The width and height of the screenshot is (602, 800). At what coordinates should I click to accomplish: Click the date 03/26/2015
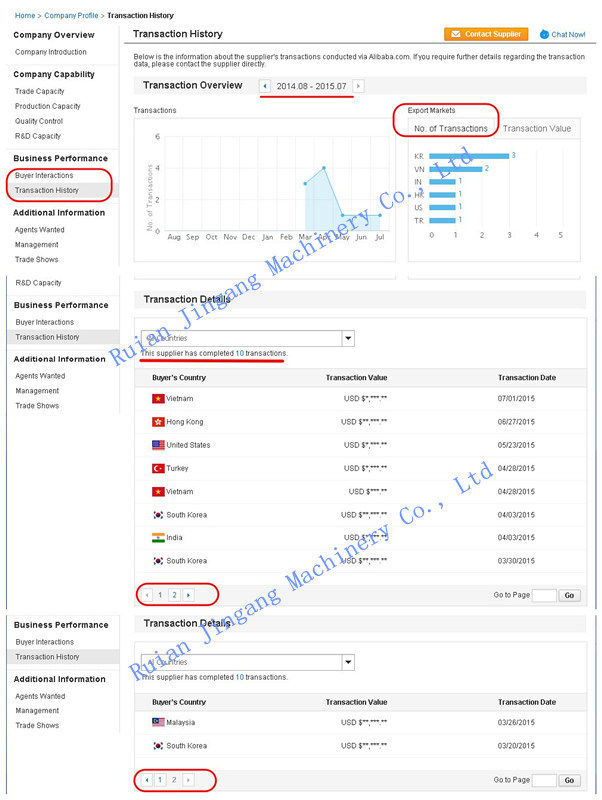pyautogui.click(x=516, y=722)
